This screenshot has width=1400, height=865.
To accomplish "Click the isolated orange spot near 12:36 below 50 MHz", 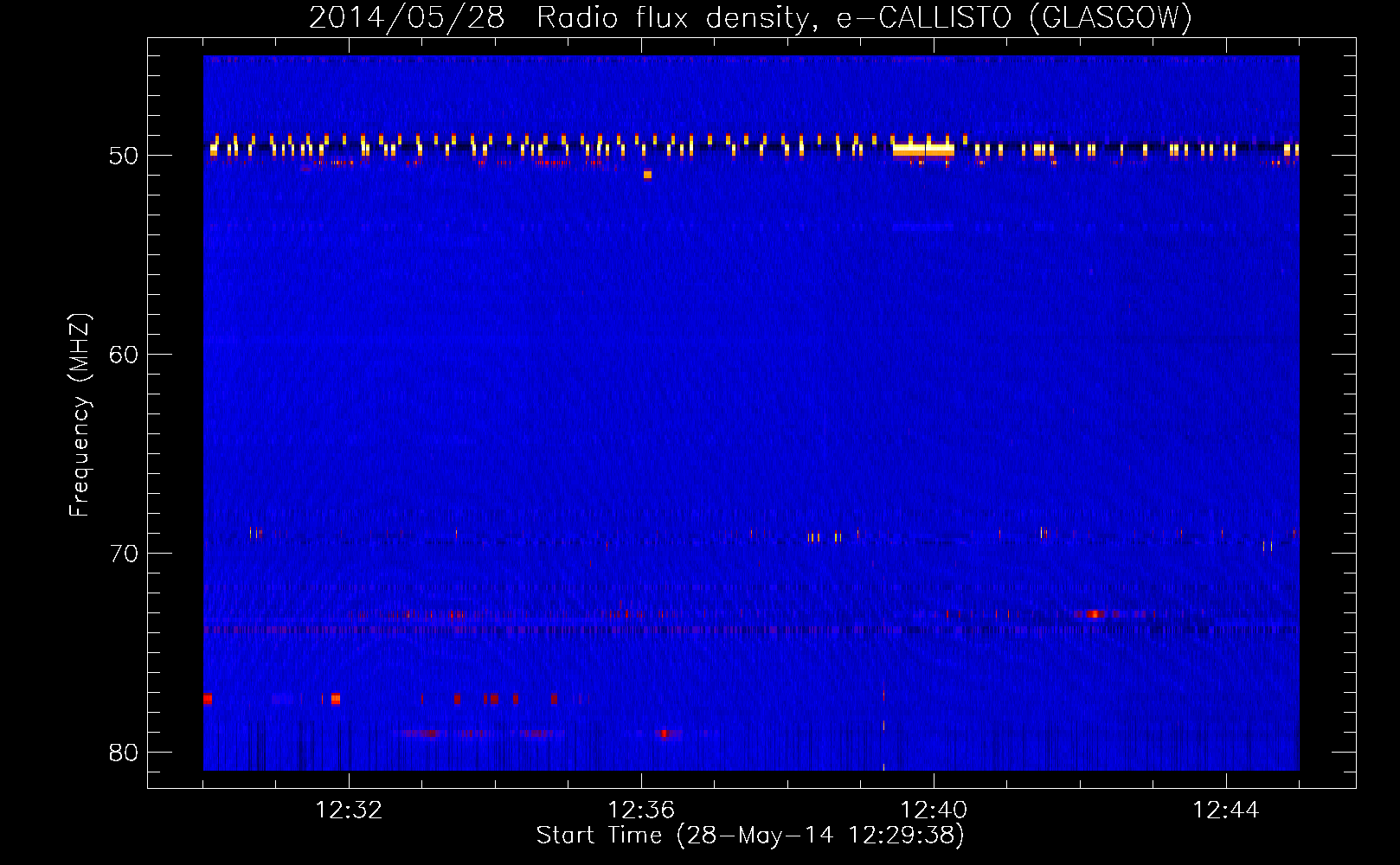I will click(x=647, y=175).
